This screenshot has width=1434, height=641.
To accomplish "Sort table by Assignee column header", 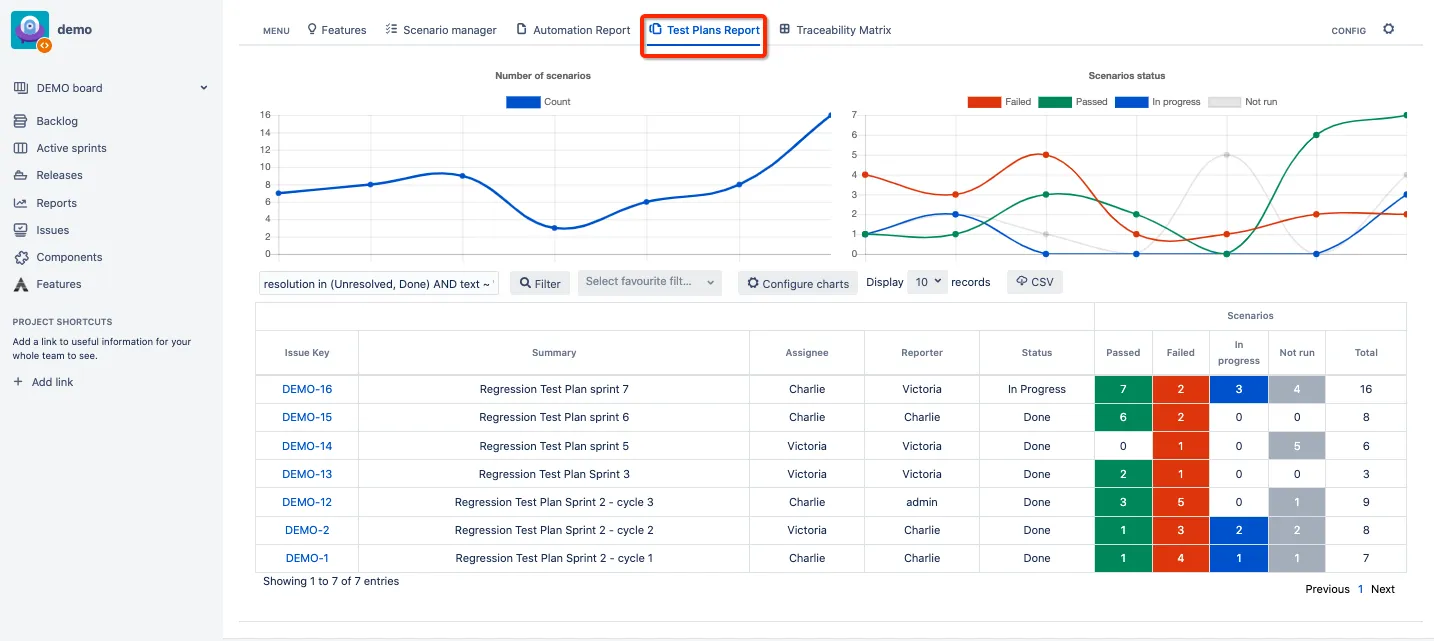I will [x=807, y=352].
